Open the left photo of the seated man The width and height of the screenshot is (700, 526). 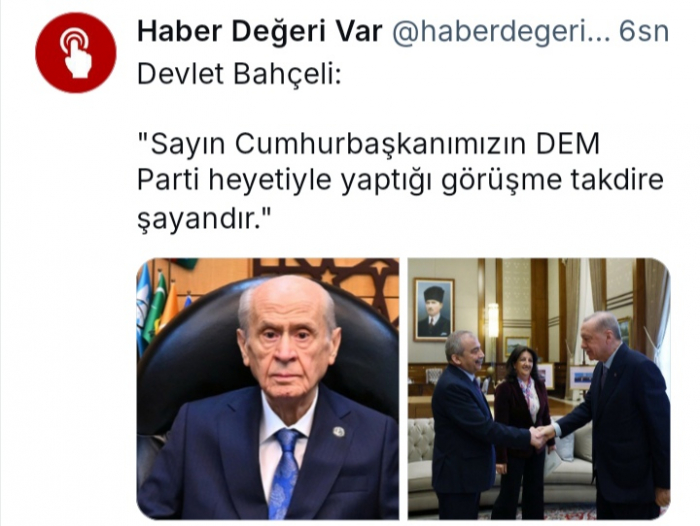268,388
